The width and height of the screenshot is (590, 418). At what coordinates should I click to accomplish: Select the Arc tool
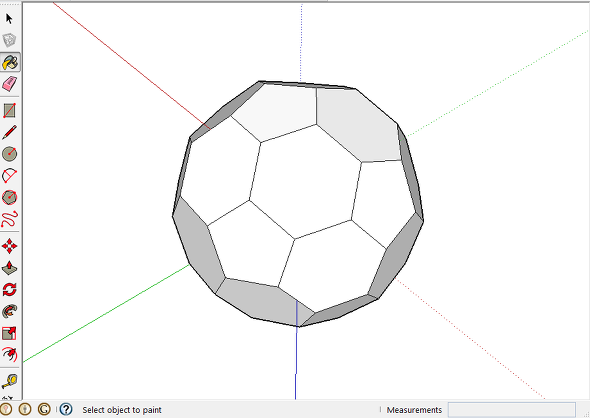9,176
